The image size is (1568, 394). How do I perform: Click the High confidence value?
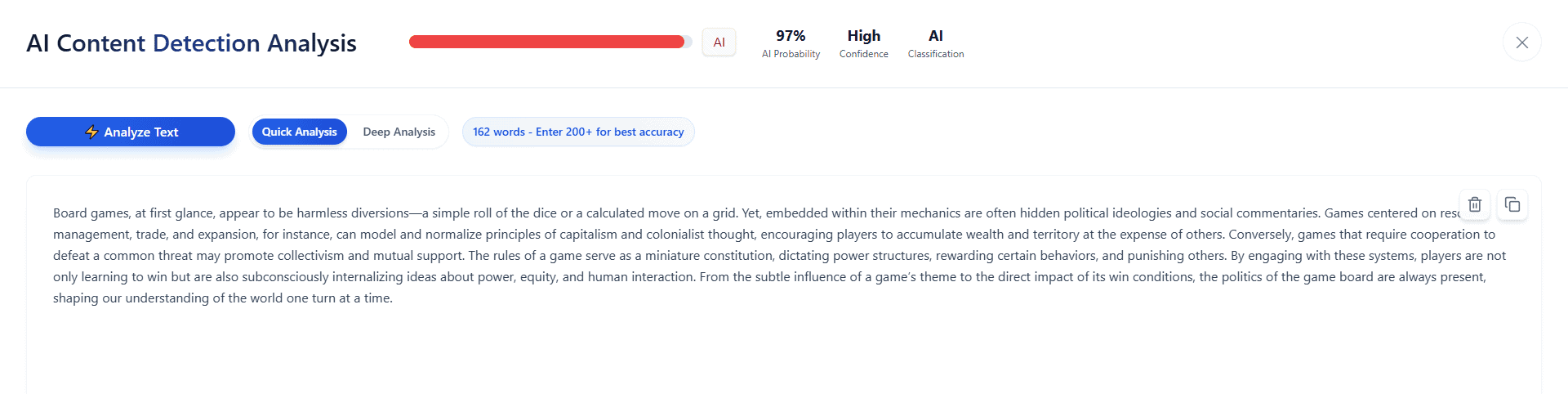863,36
